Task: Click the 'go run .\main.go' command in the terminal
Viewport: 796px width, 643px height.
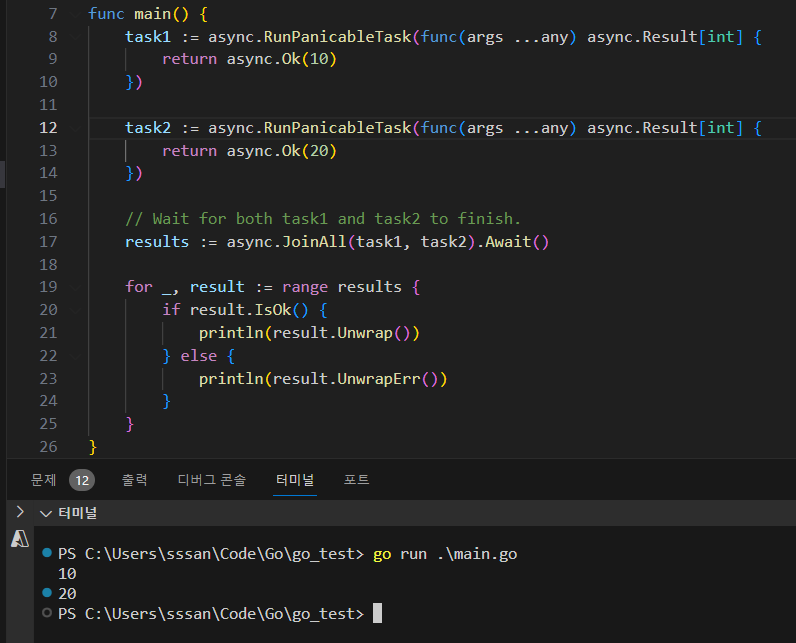Action: (445, 554)
